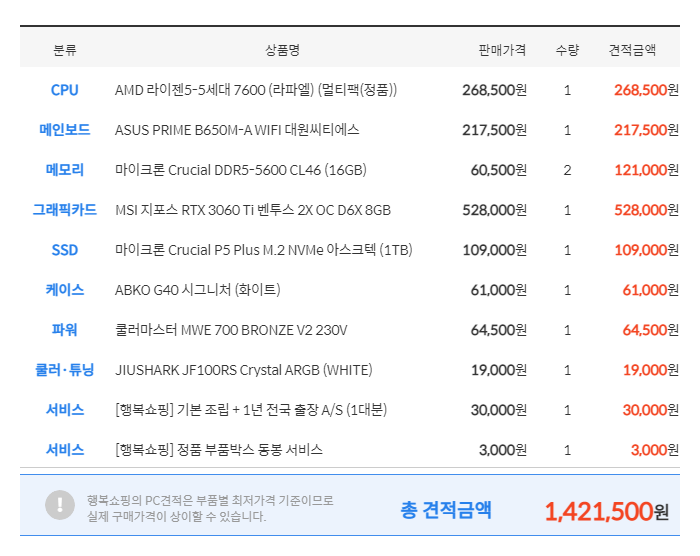Click the total amount 1,421,500원
Screen dimensions: 700x556
point(607,511)
